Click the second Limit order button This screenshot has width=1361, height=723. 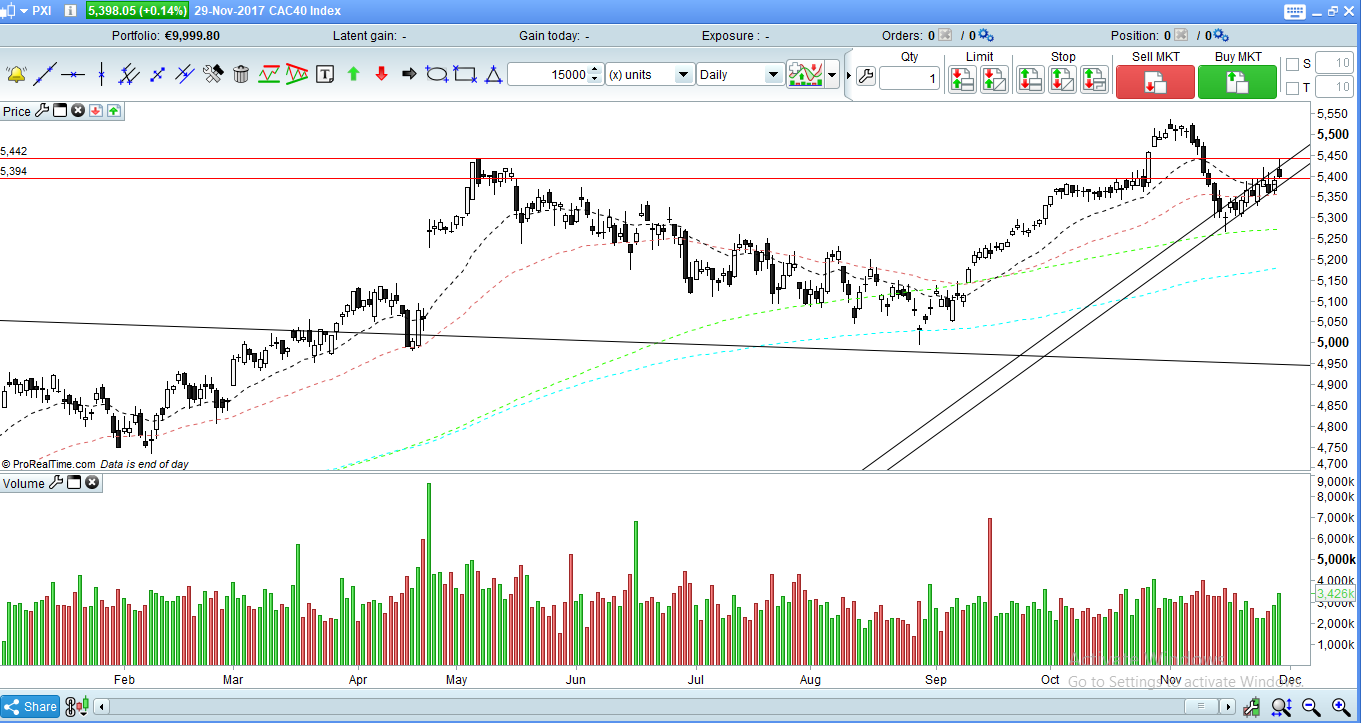(994, 80)
